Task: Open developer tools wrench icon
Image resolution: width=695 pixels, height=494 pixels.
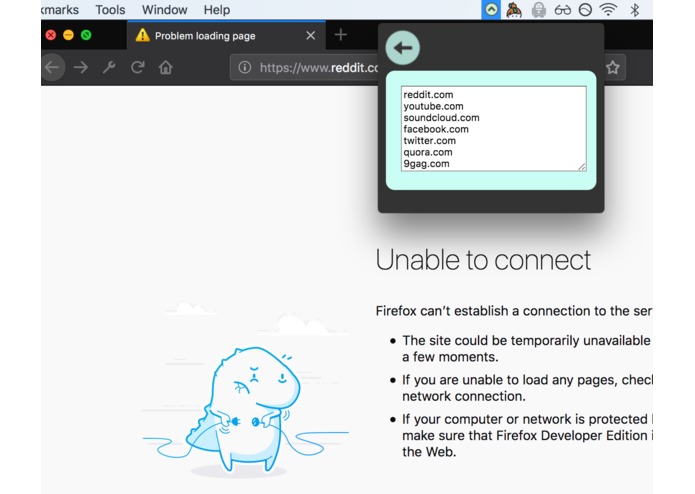Action: point(109,67)
